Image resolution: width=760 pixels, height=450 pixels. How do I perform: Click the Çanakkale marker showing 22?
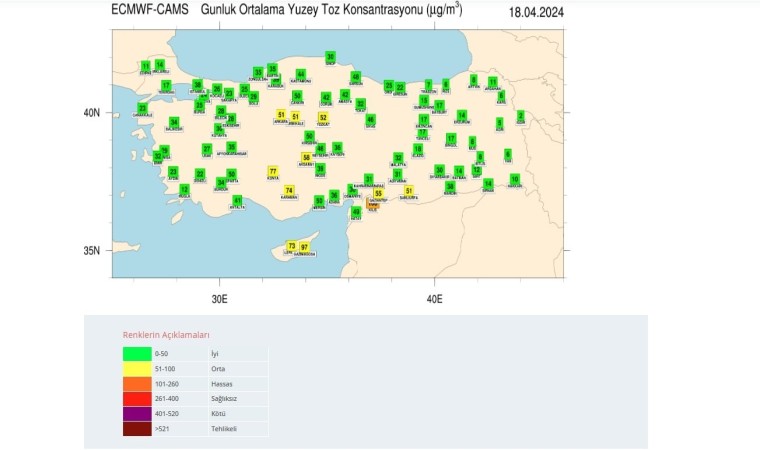142,108
